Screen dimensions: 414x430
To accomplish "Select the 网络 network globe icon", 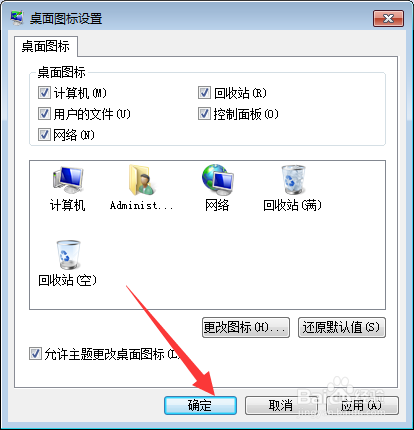I will [218, 180].
